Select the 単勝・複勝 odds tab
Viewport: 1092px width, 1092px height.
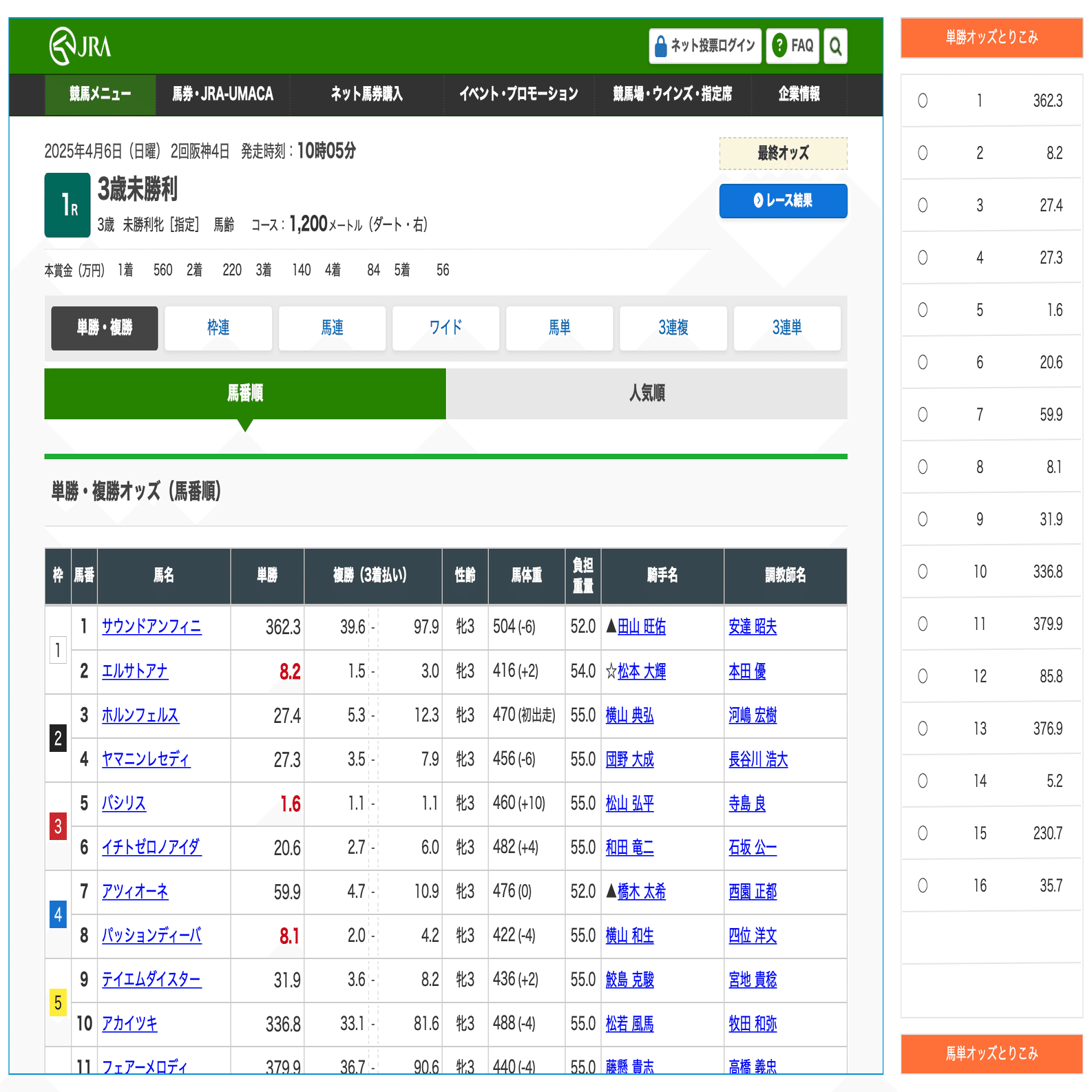tap(105, 328)
